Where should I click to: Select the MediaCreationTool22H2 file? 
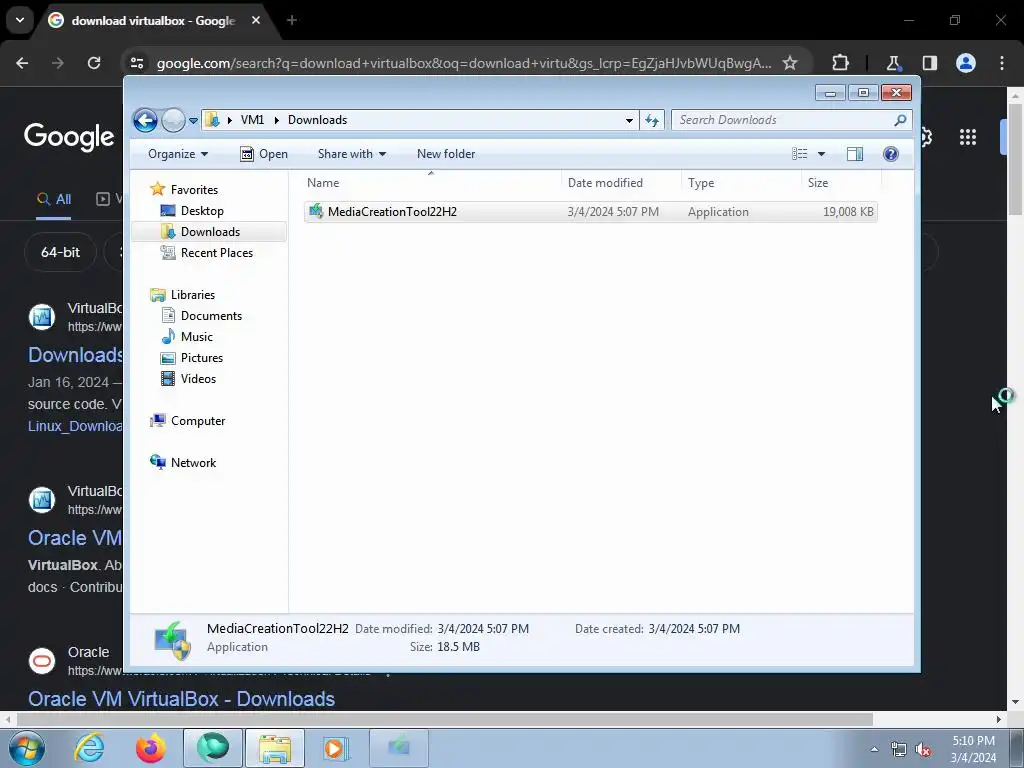coord(590,212)
